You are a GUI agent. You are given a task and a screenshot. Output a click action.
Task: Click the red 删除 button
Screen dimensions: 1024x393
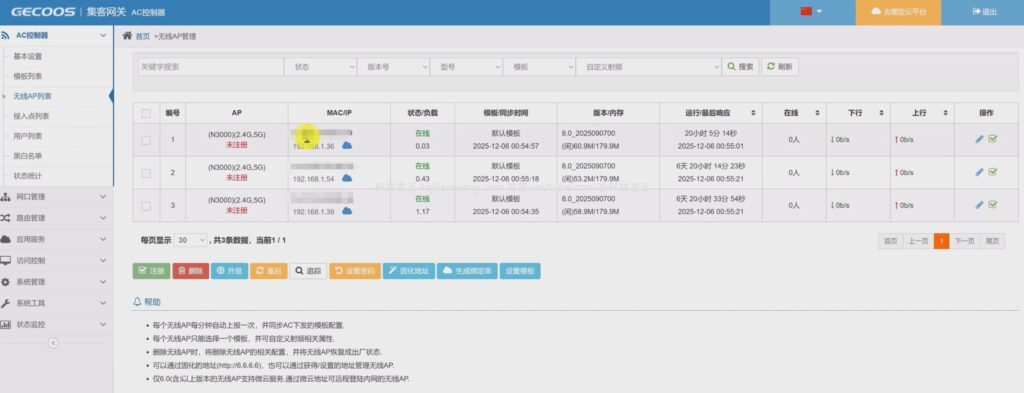[x=190, y=271]
